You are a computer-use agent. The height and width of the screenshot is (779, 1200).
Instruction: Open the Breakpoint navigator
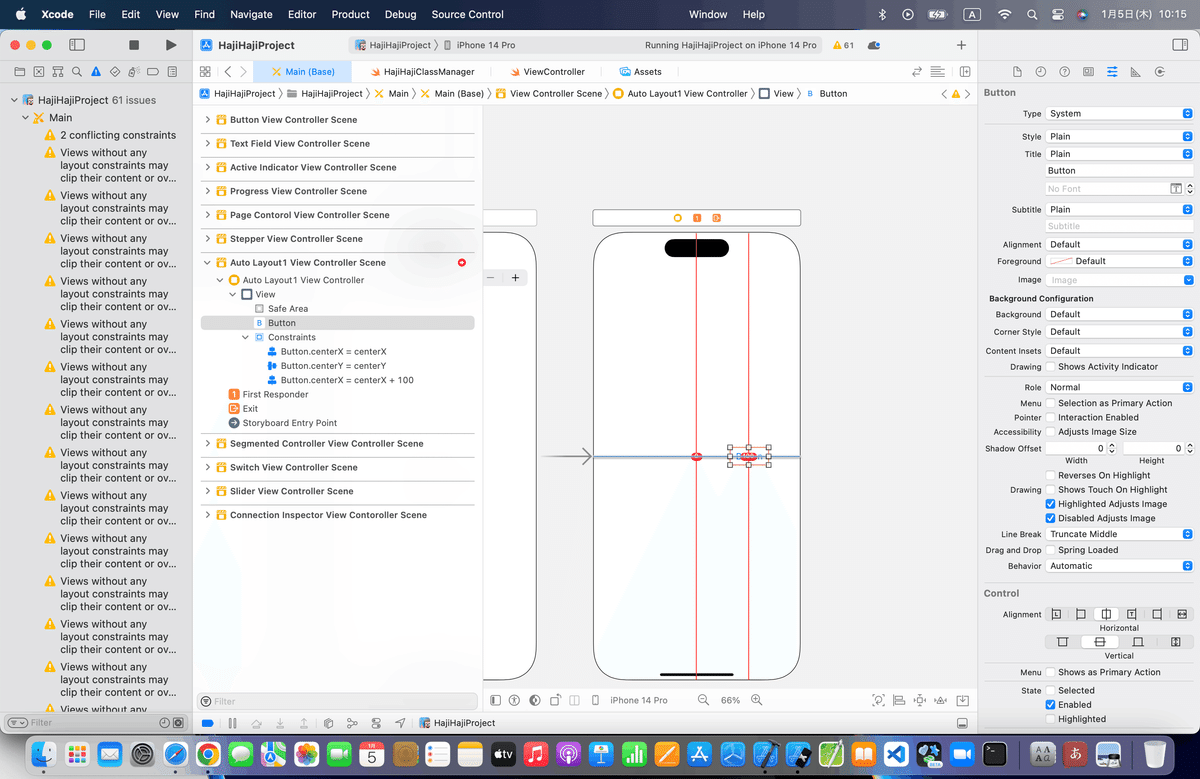tap(153, 72)
